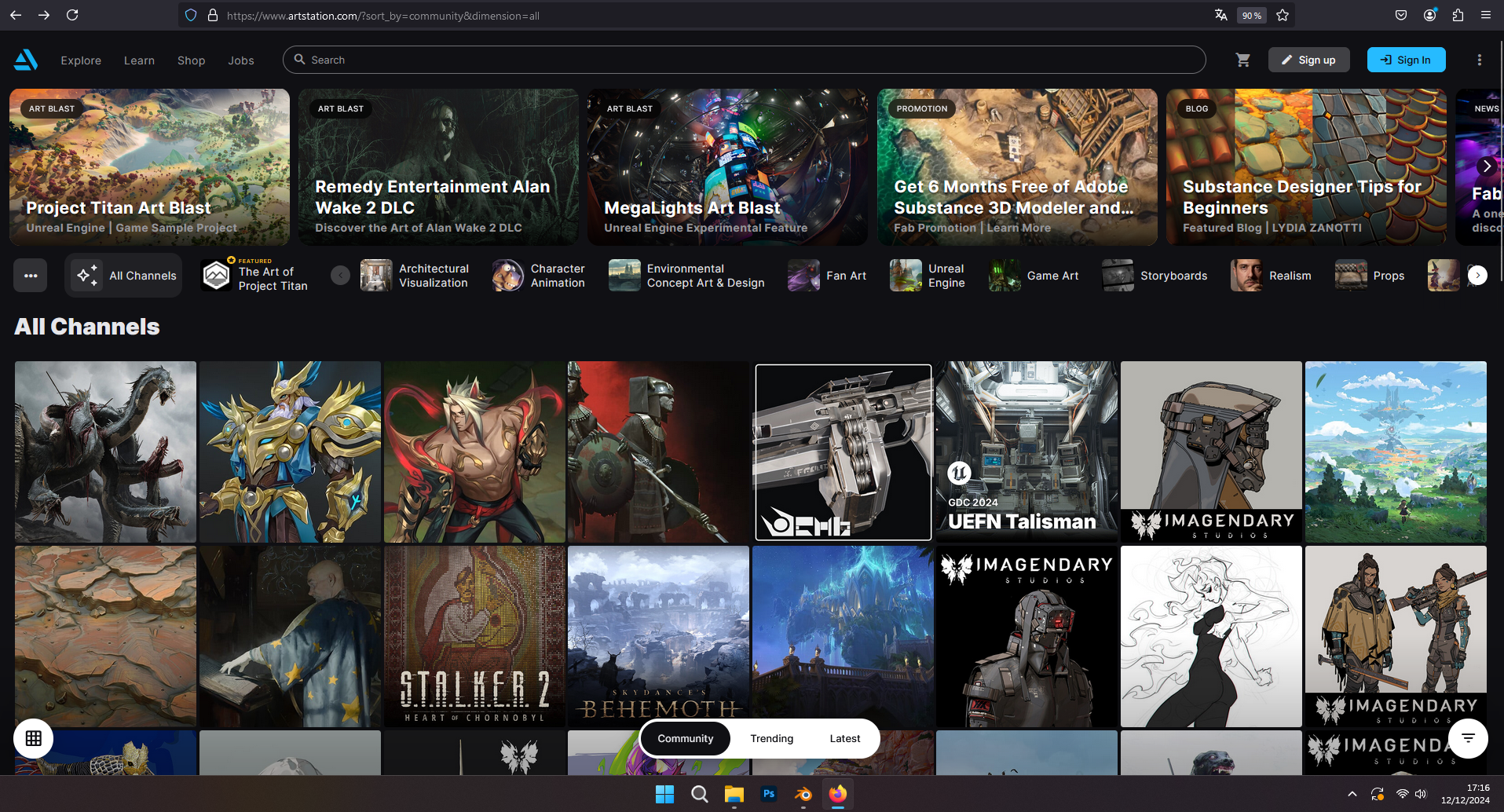Expand more channels with ellipsis button
Image resolution: width=1504 pixels, height=812 pixels.
(x=31, y=276)
